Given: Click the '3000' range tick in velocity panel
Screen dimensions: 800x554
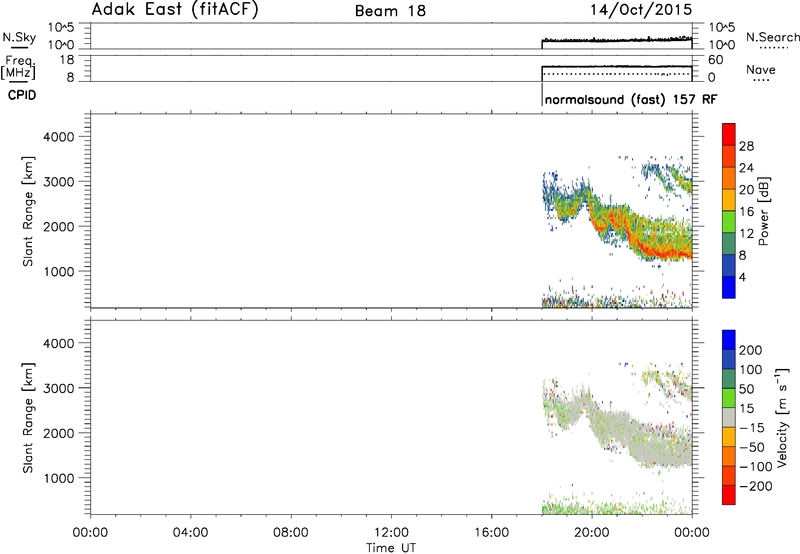Looking at the screenshot, I should 59,388.
